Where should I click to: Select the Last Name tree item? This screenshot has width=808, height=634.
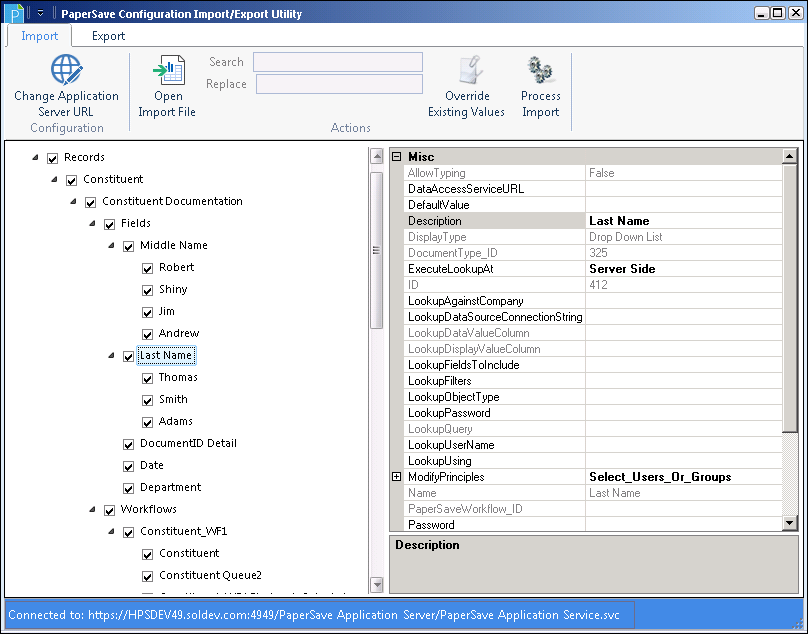click(x=166, y=355)
